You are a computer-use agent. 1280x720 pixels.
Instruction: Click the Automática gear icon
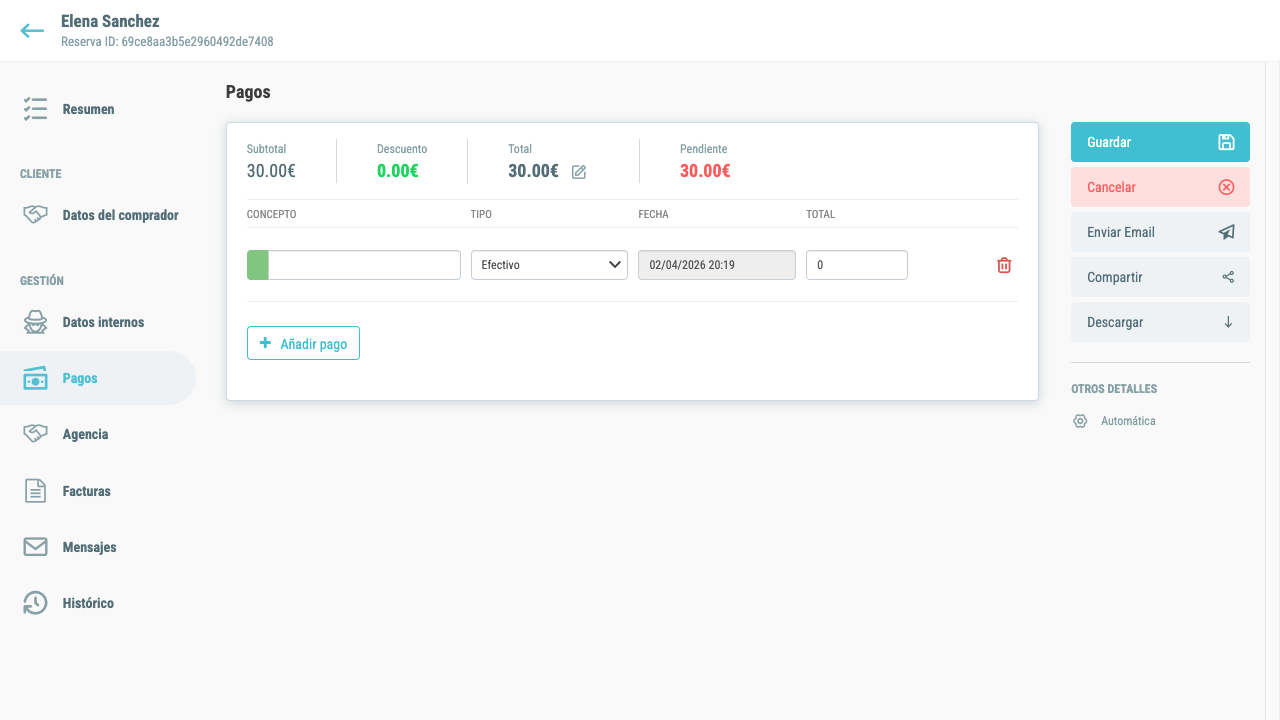(x=1080, y=421)
